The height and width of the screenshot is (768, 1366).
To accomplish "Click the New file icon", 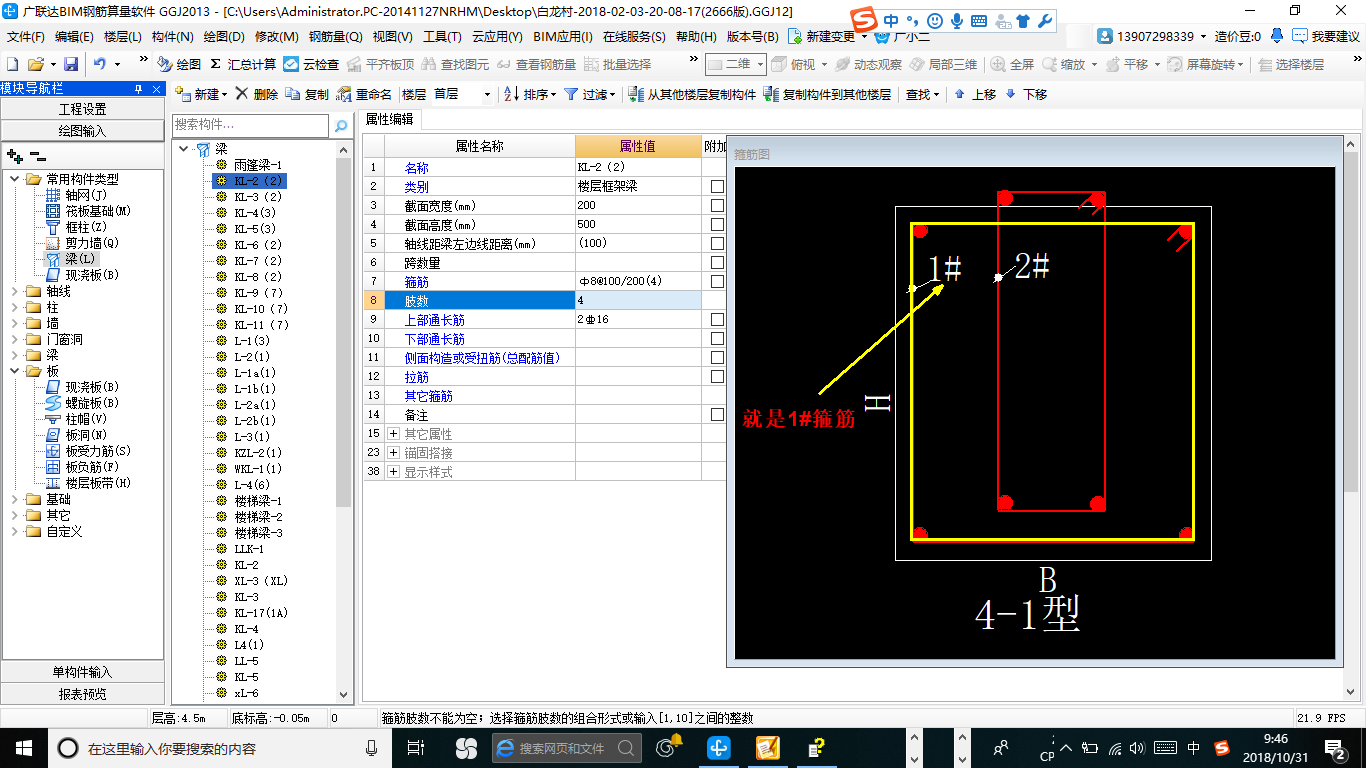I will 12,64.
